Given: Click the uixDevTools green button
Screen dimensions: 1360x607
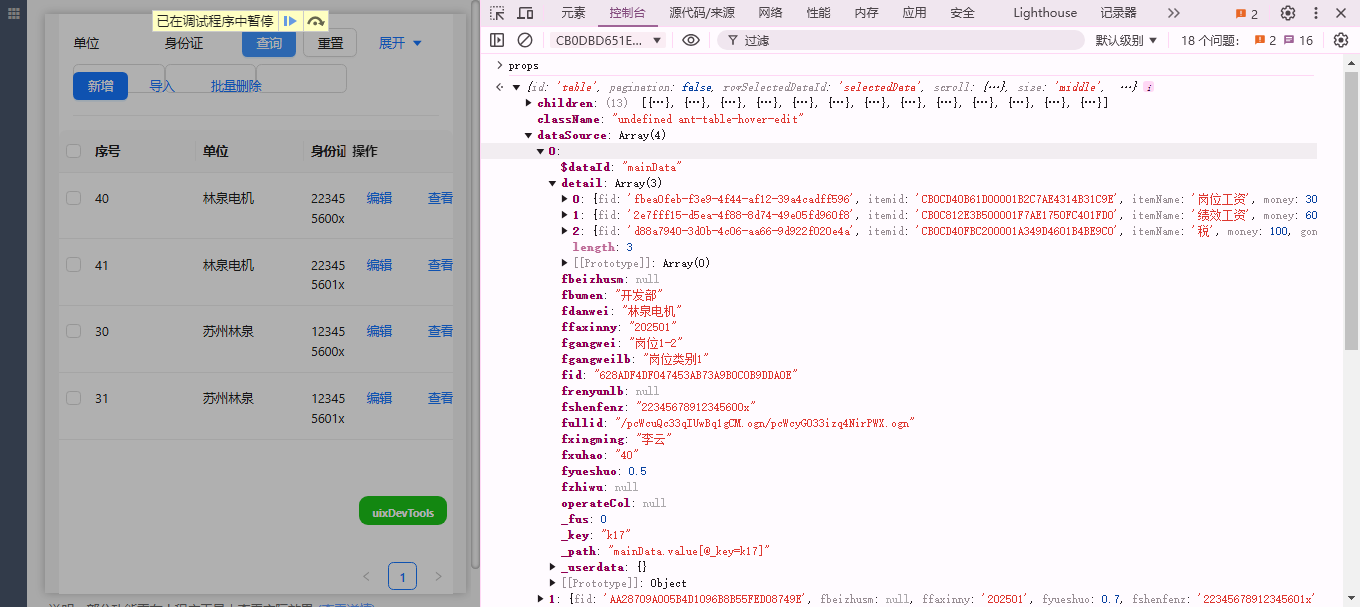Looking at the screenshot, I should pos(403,512).
